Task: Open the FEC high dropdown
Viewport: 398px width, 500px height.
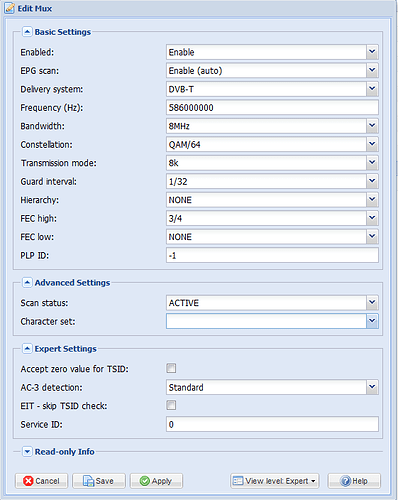Action: (x=372, y=218)
